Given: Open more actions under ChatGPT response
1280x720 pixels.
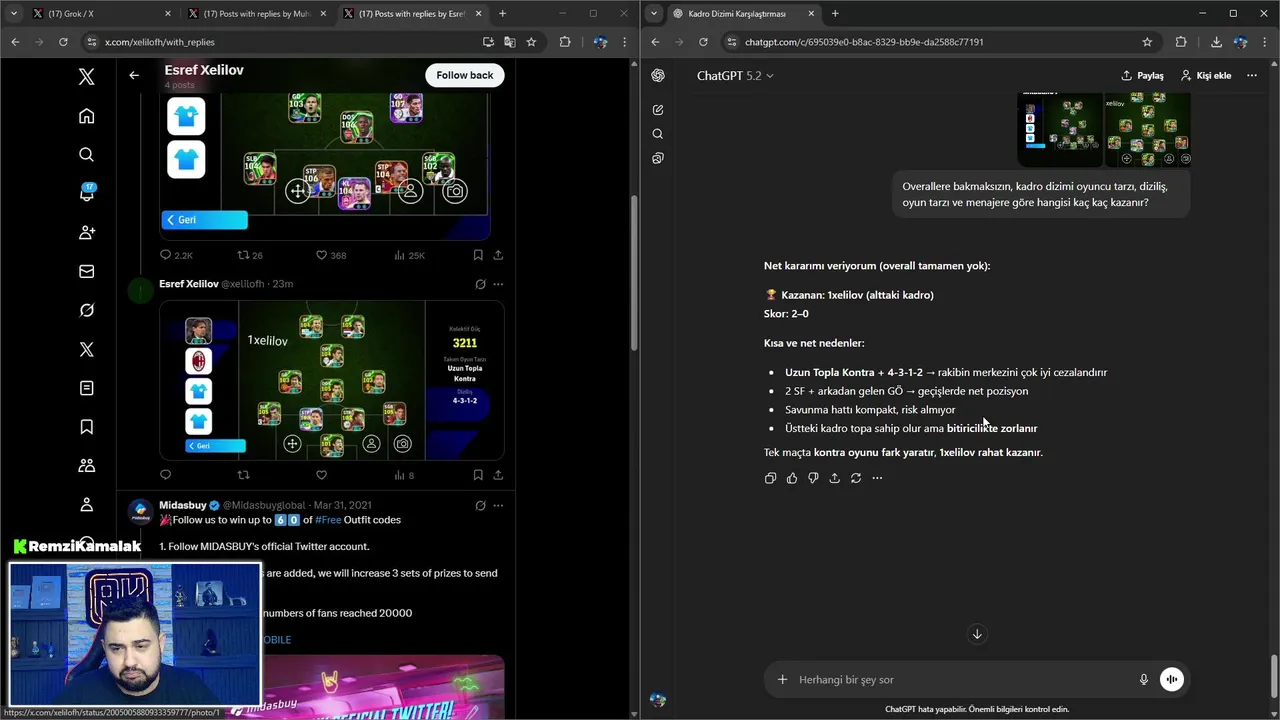Looking at the screenshot, I should pos(877,478).
